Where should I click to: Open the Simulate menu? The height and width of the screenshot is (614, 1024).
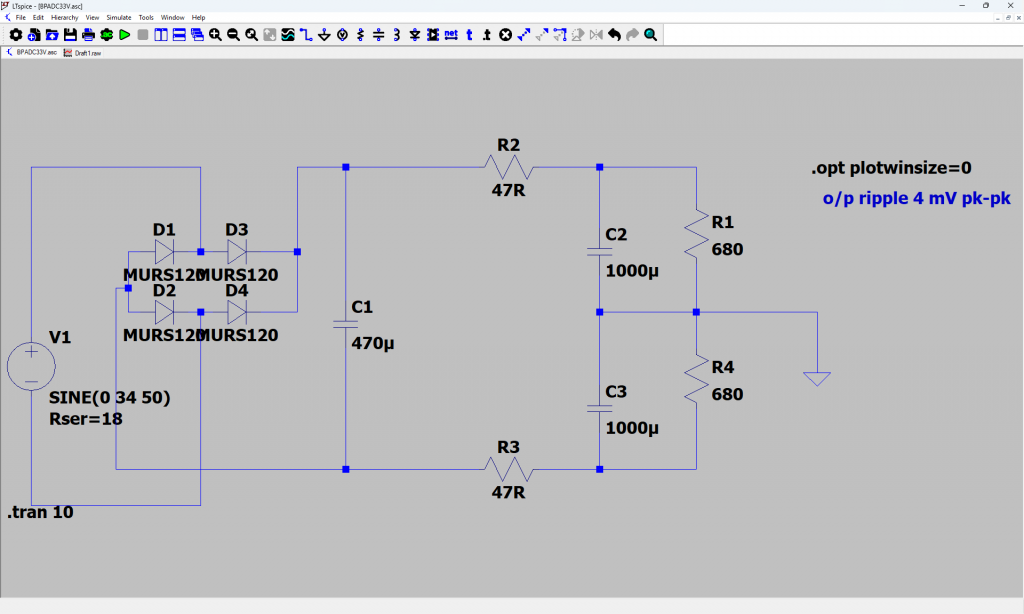[x=118, y=17]
